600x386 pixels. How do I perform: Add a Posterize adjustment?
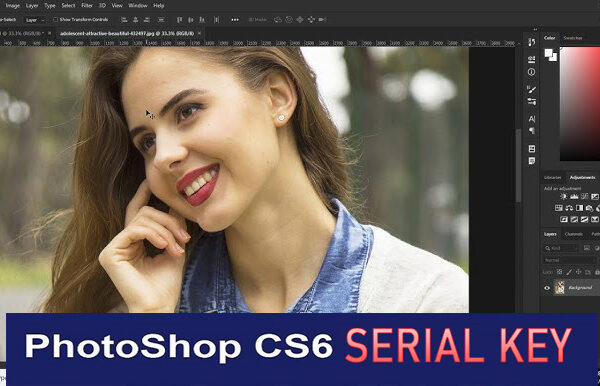[x=574, y=219]
